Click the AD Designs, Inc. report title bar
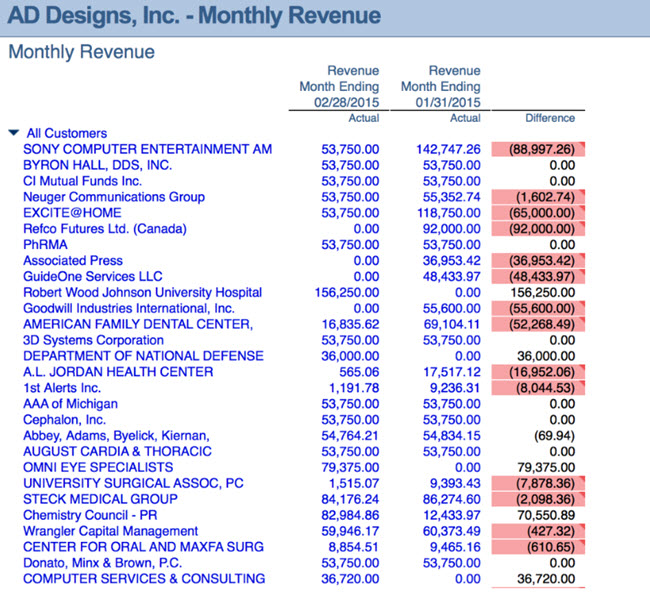 193,16
